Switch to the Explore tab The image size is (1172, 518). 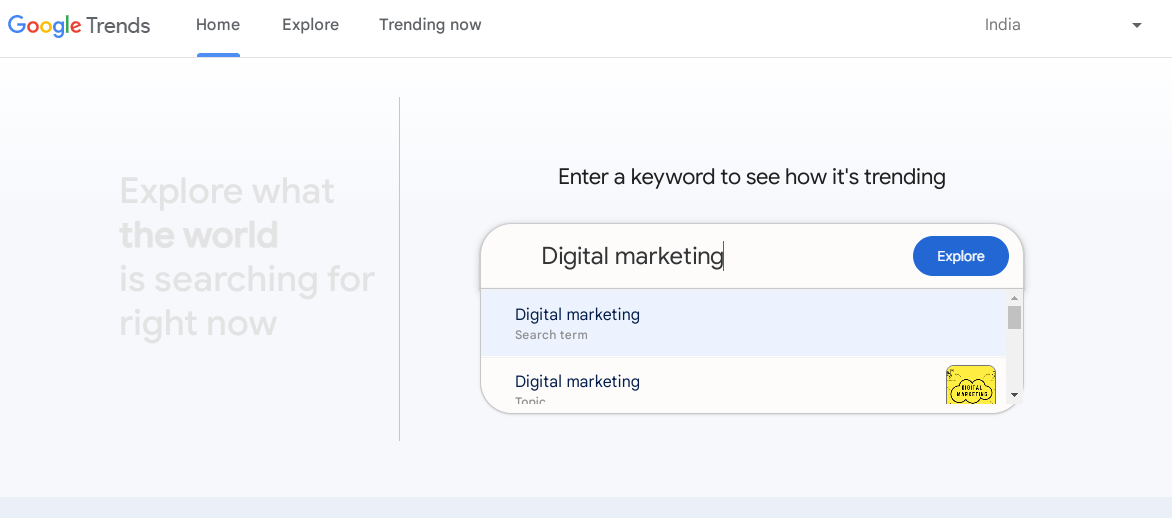pyautogui.click(x=310, y=25)
